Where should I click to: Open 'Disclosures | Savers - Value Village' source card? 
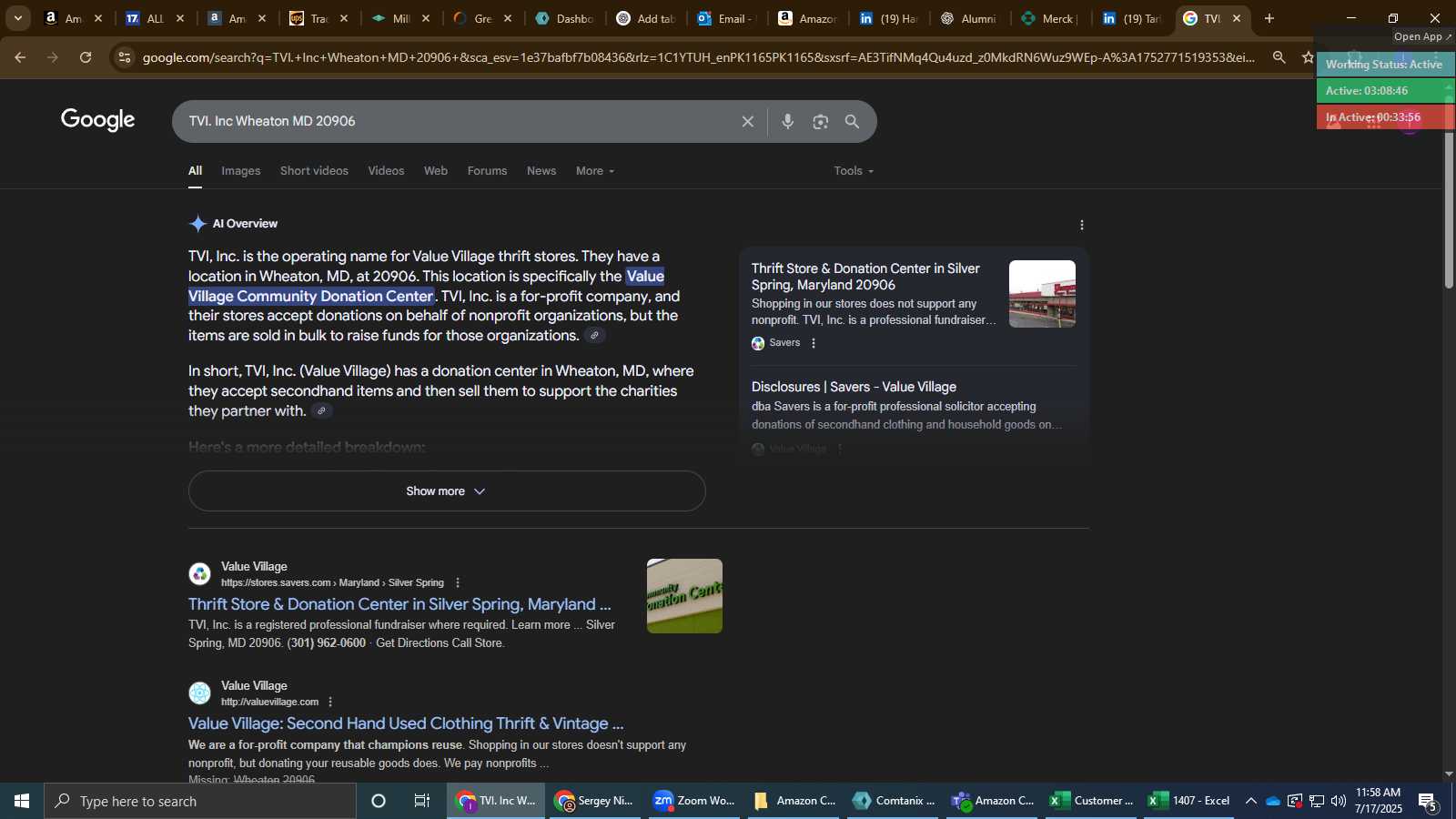(854, 387)
